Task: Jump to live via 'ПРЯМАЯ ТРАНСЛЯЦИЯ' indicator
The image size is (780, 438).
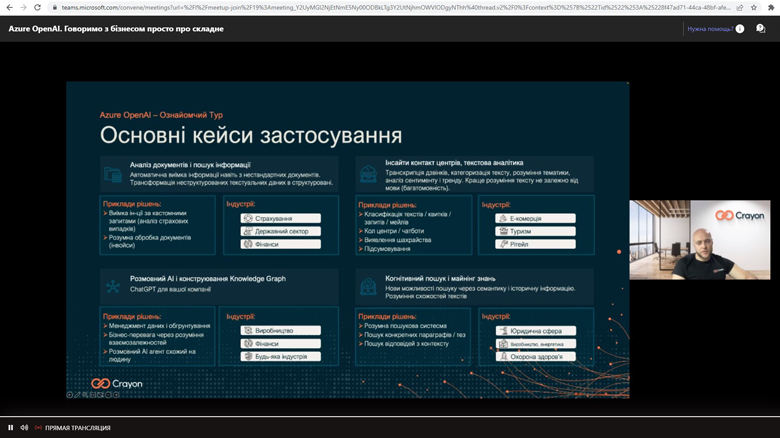Action: coord(73,428)
